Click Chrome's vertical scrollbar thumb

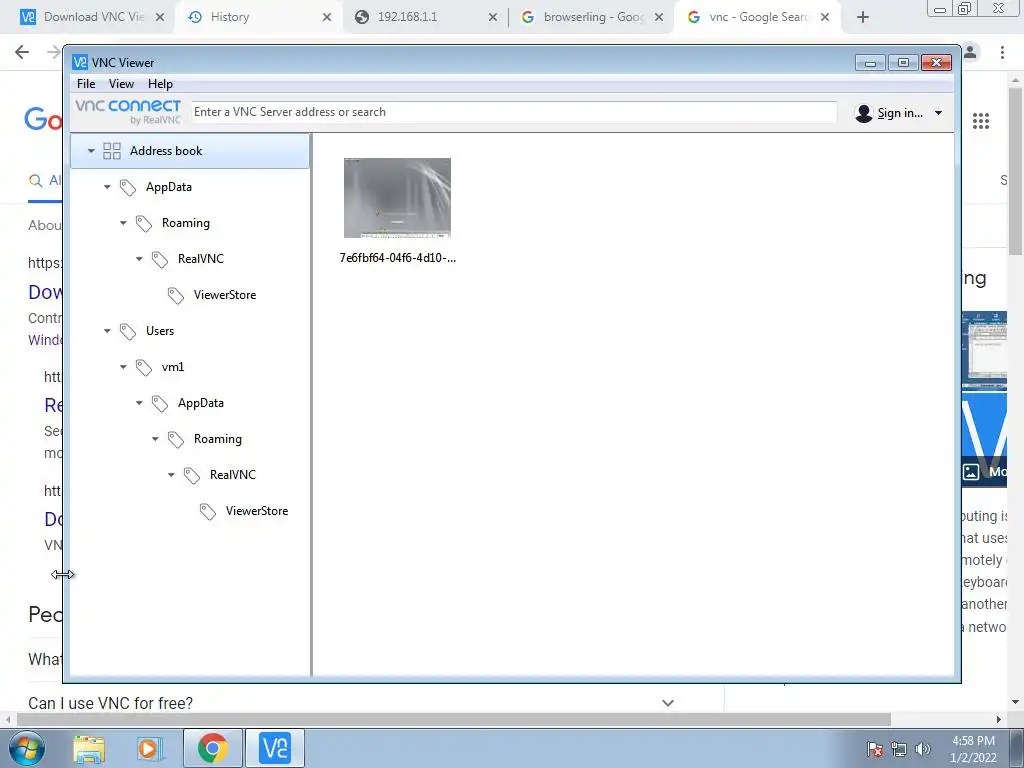pos(1015,171)
